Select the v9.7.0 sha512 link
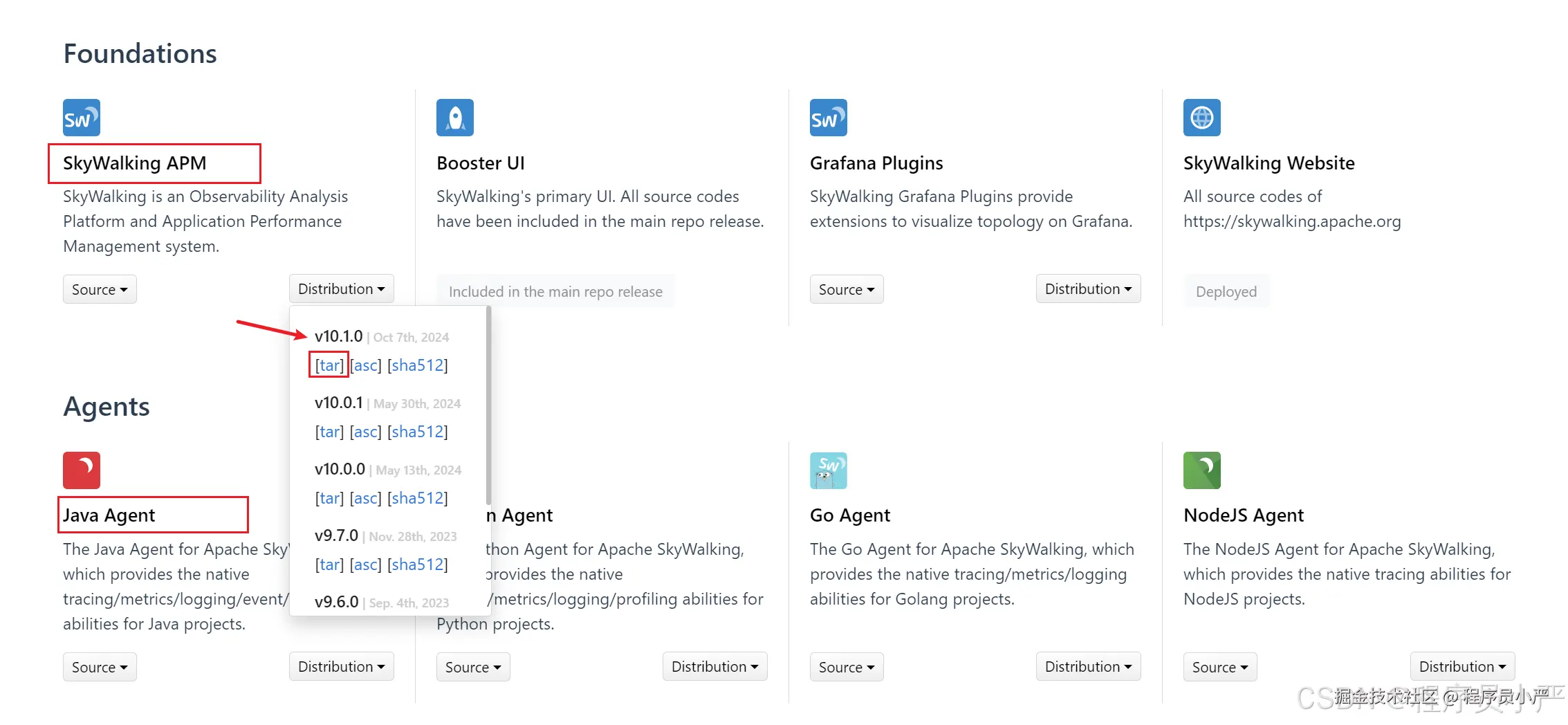This screenshot has width=1568, height=725. click(x=418, y=565)
